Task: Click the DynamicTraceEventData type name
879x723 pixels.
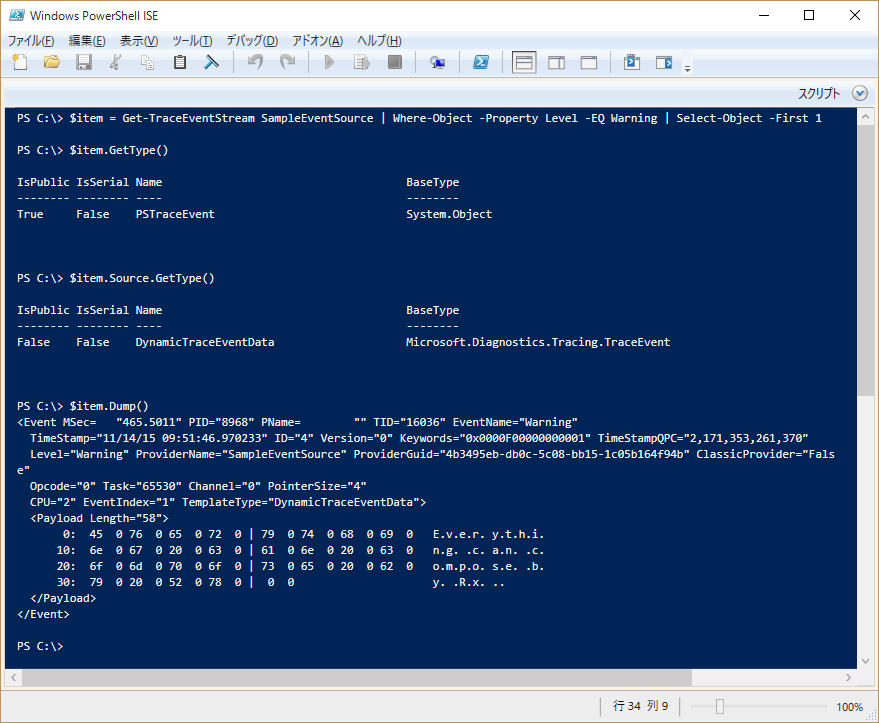Action: (x=205, y=342)
